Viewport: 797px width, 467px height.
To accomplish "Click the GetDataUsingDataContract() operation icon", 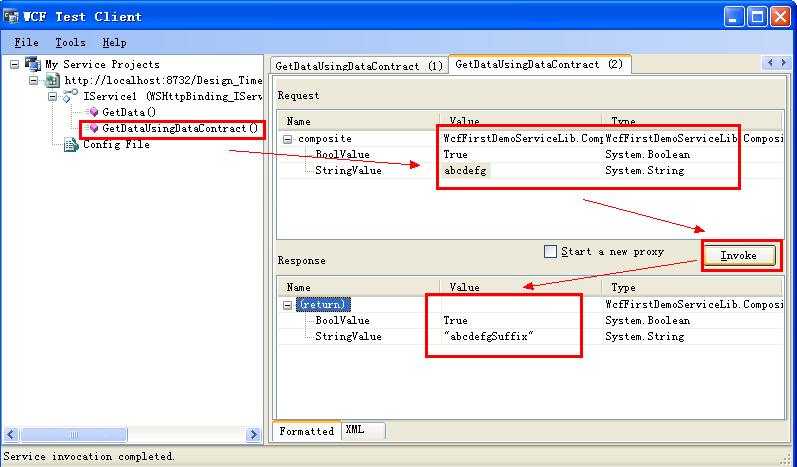I will pos(92,128).
